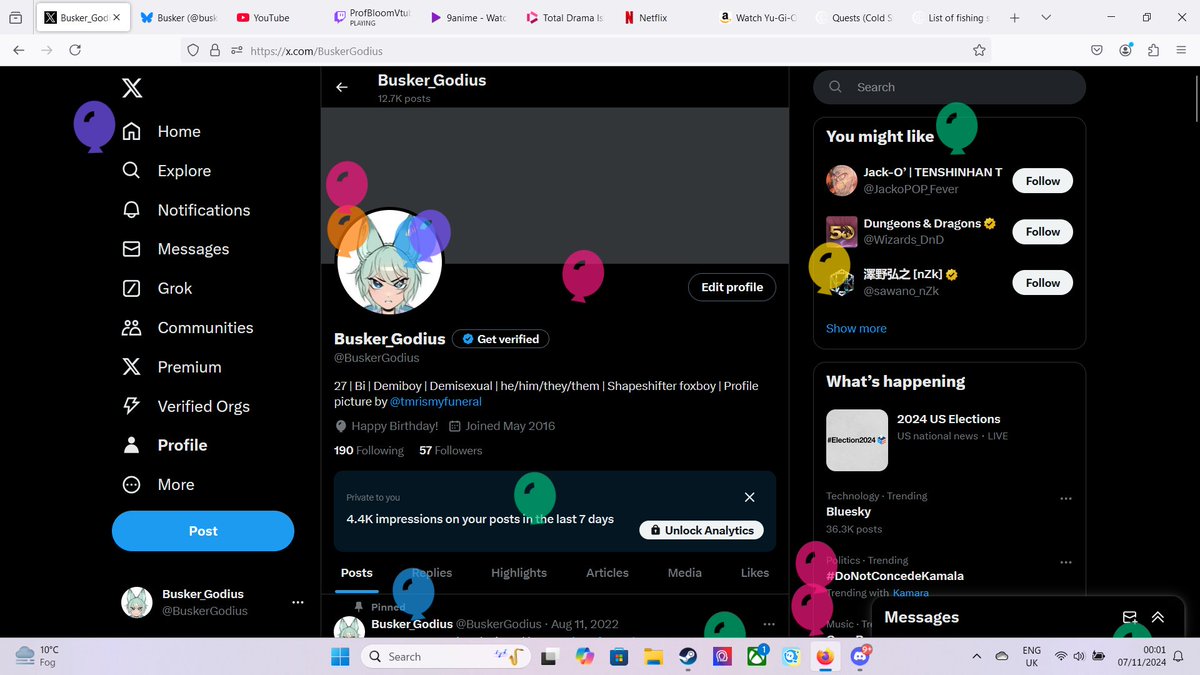Viewport: 1200px width, 675px height.
Task: Click the X Search input field
Action: tap(949, 87)
